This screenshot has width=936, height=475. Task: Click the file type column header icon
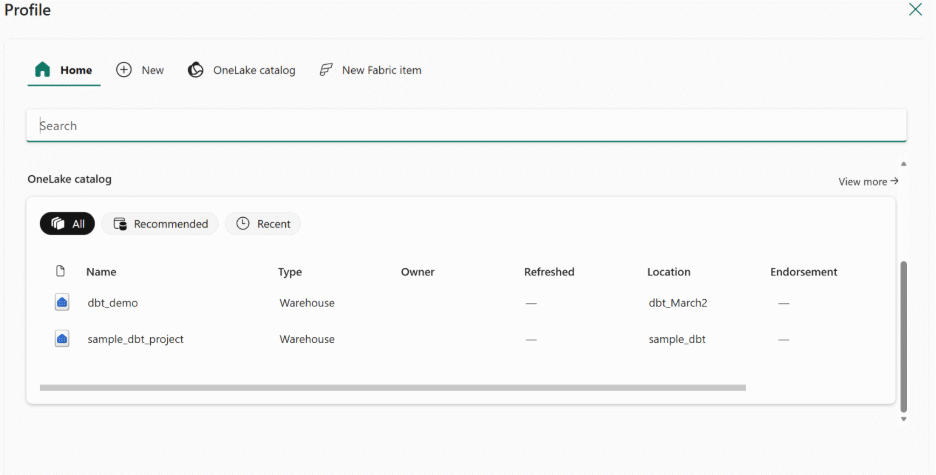point(60,272)
